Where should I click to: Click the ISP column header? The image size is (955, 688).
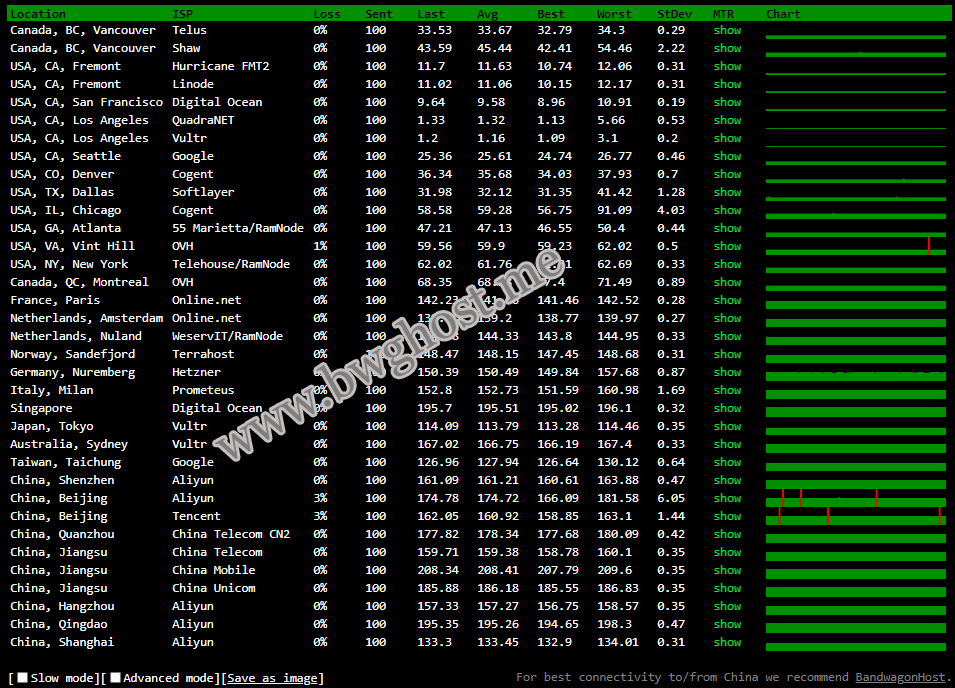click(x=183, y=13)
